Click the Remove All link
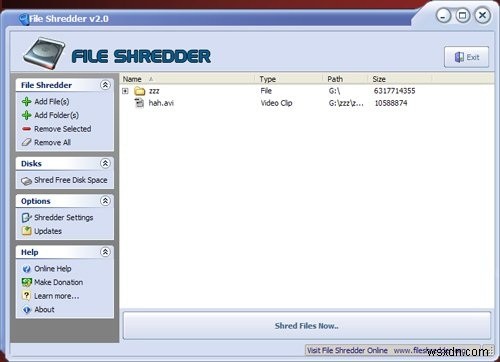The image size is (500, 362). 52,143
